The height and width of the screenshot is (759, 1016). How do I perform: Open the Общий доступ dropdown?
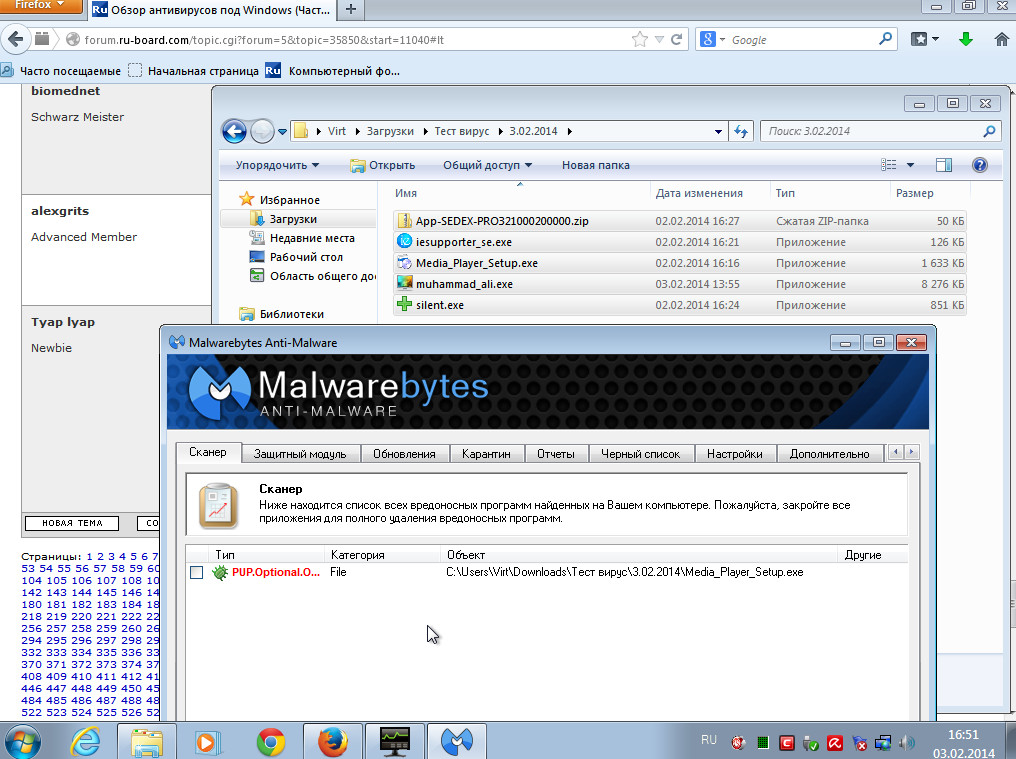pyautogui.click(x=487, y=165)
